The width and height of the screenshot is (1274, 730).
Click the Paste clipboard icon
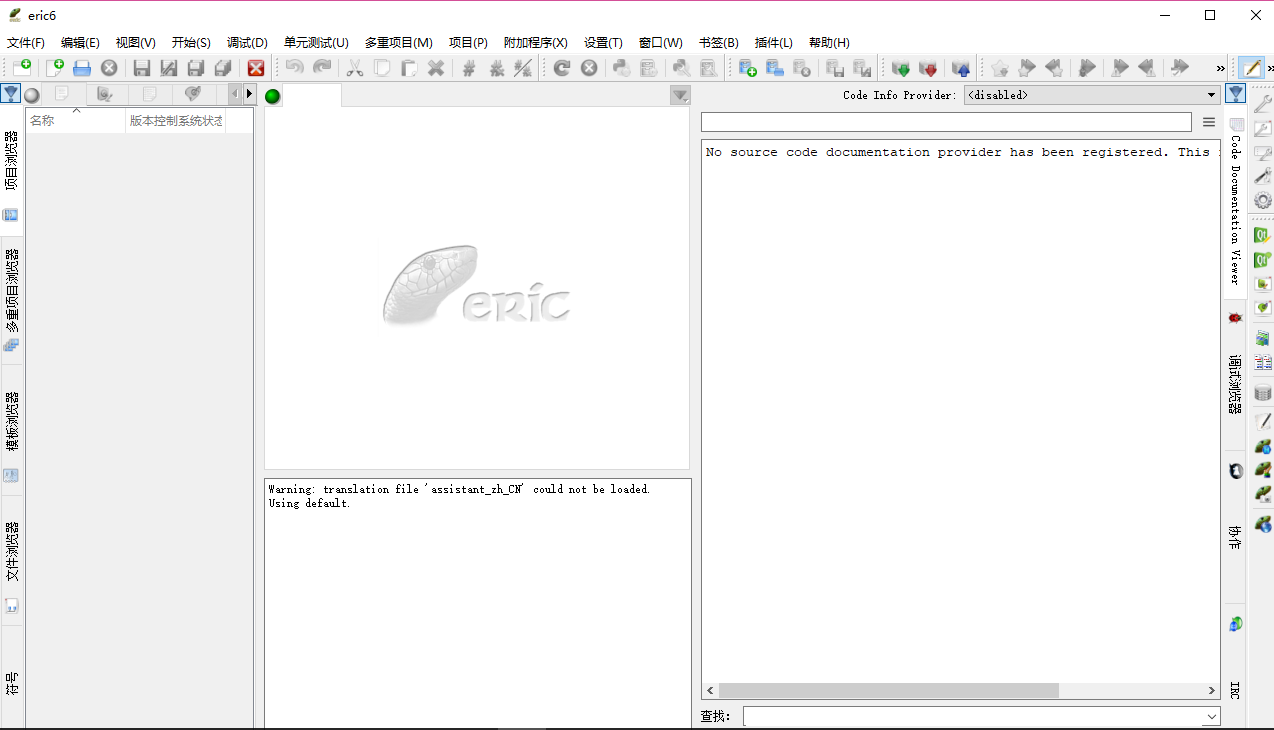tap(409, 68)
